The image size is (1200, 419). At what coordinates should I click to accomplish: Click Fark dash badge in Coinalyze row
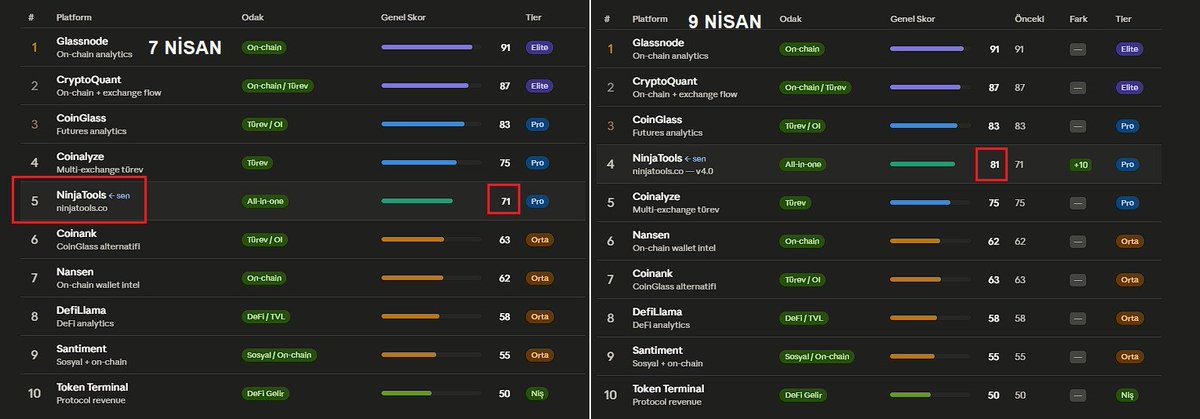pos(1078,202)
